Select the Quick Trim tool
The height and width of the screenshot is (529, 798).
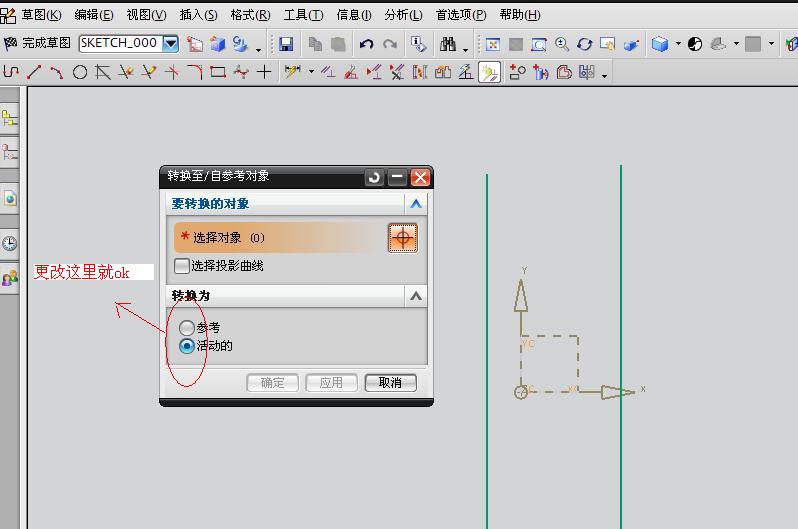[x=126, y=72]
